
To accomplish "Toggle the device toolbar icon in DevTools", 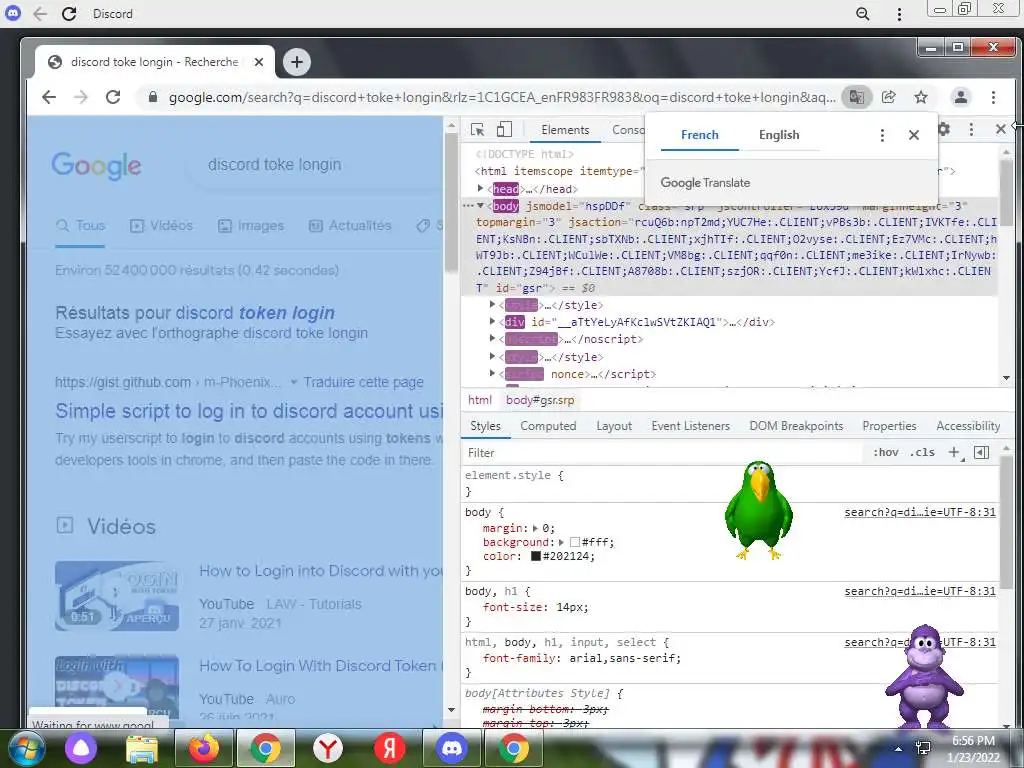I will 504,129.
